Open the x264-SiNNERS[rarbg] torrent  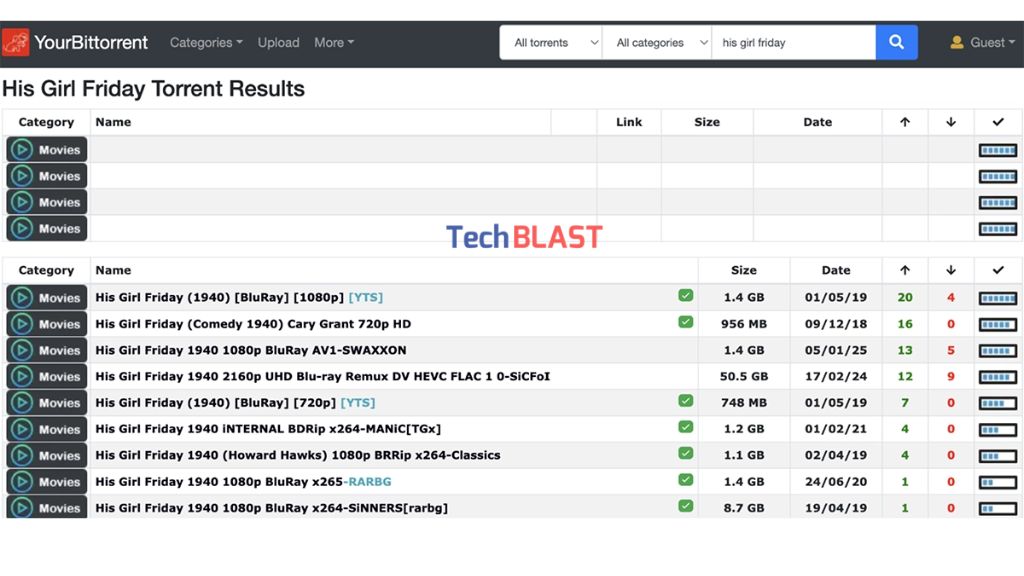272,508
